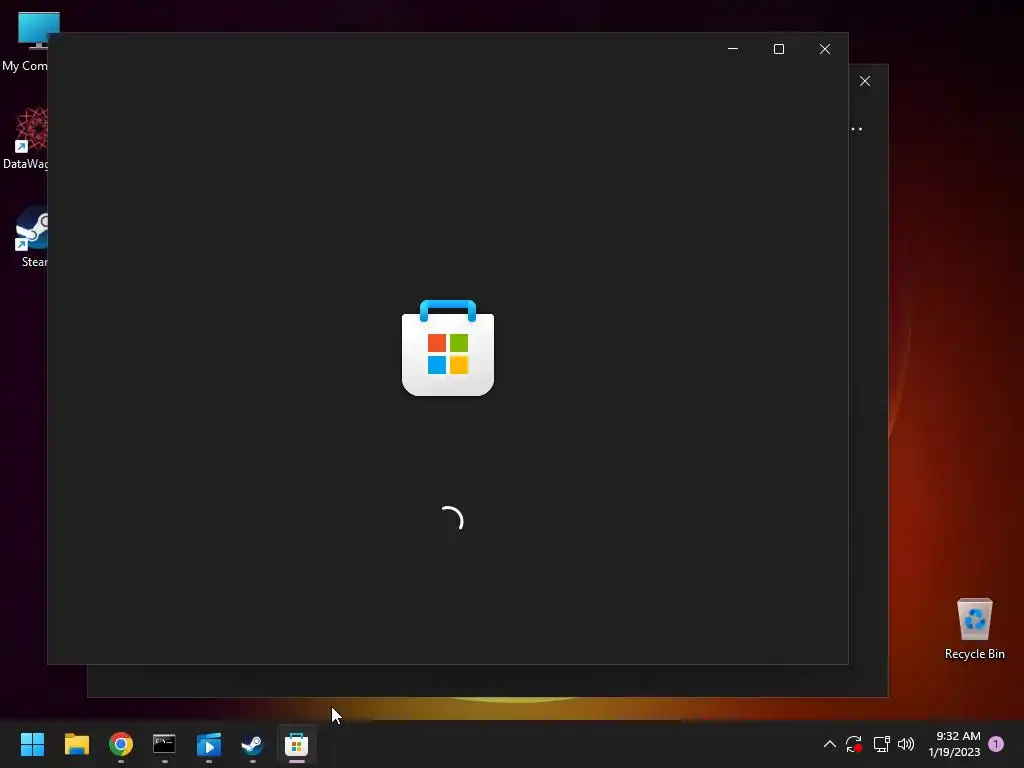Minimize the Microsoft Store window

733,49
